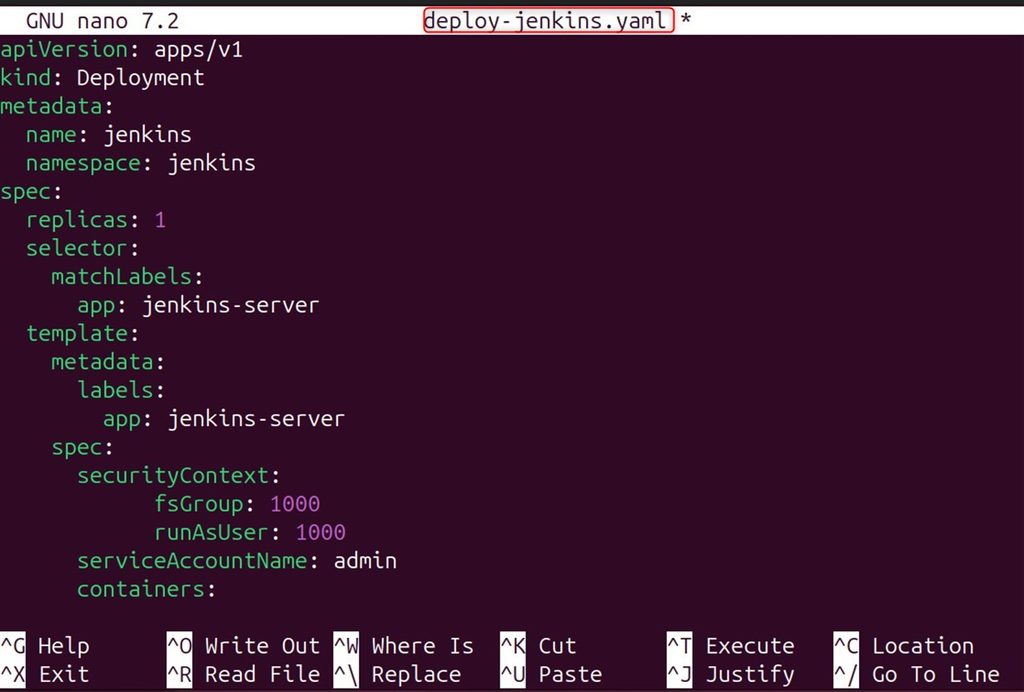Click the ^X Exit shortcut
Viewport: 1024px width, 692px height.
(x=44, y=674)
